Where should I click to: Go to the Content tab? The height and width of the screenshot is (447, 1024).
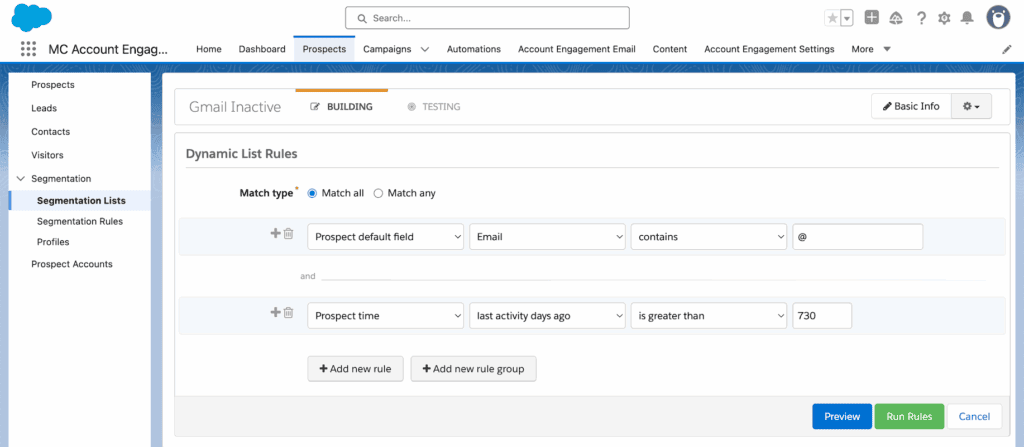pos(669,49)
